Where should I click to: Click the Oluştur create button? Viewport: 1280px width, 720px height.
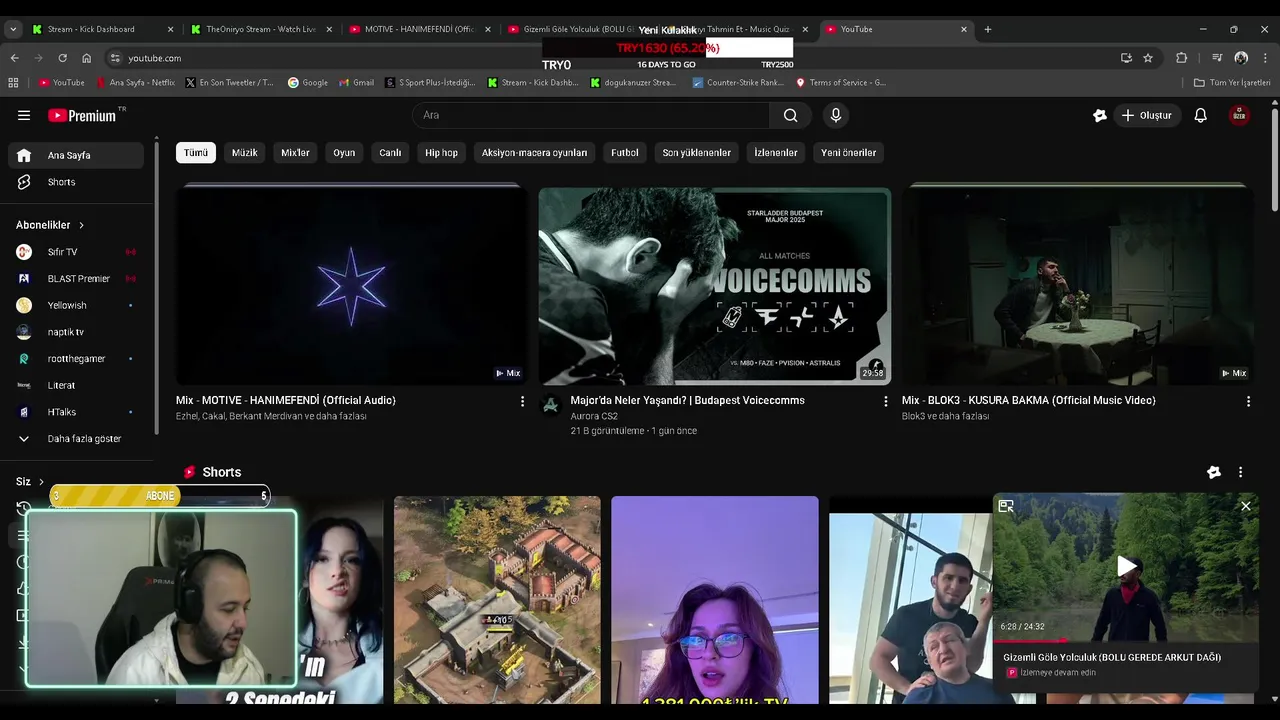[1146, 115]
